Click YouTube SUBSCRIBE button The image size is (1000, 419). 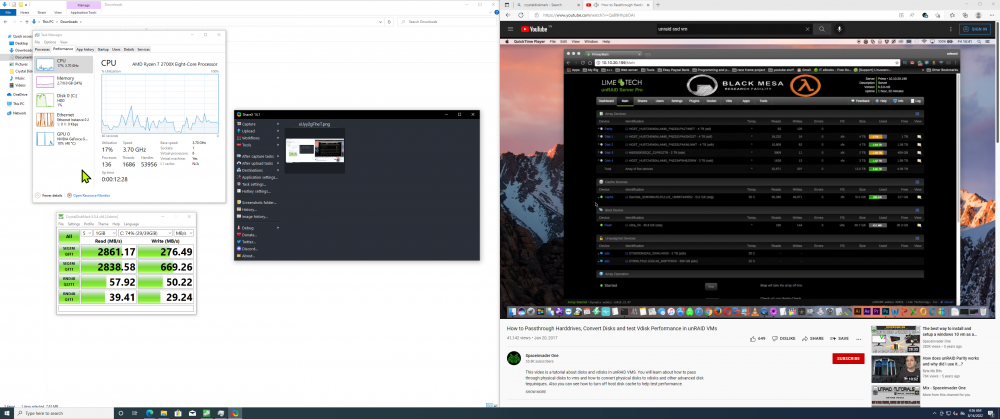click(x=848, y=358)
